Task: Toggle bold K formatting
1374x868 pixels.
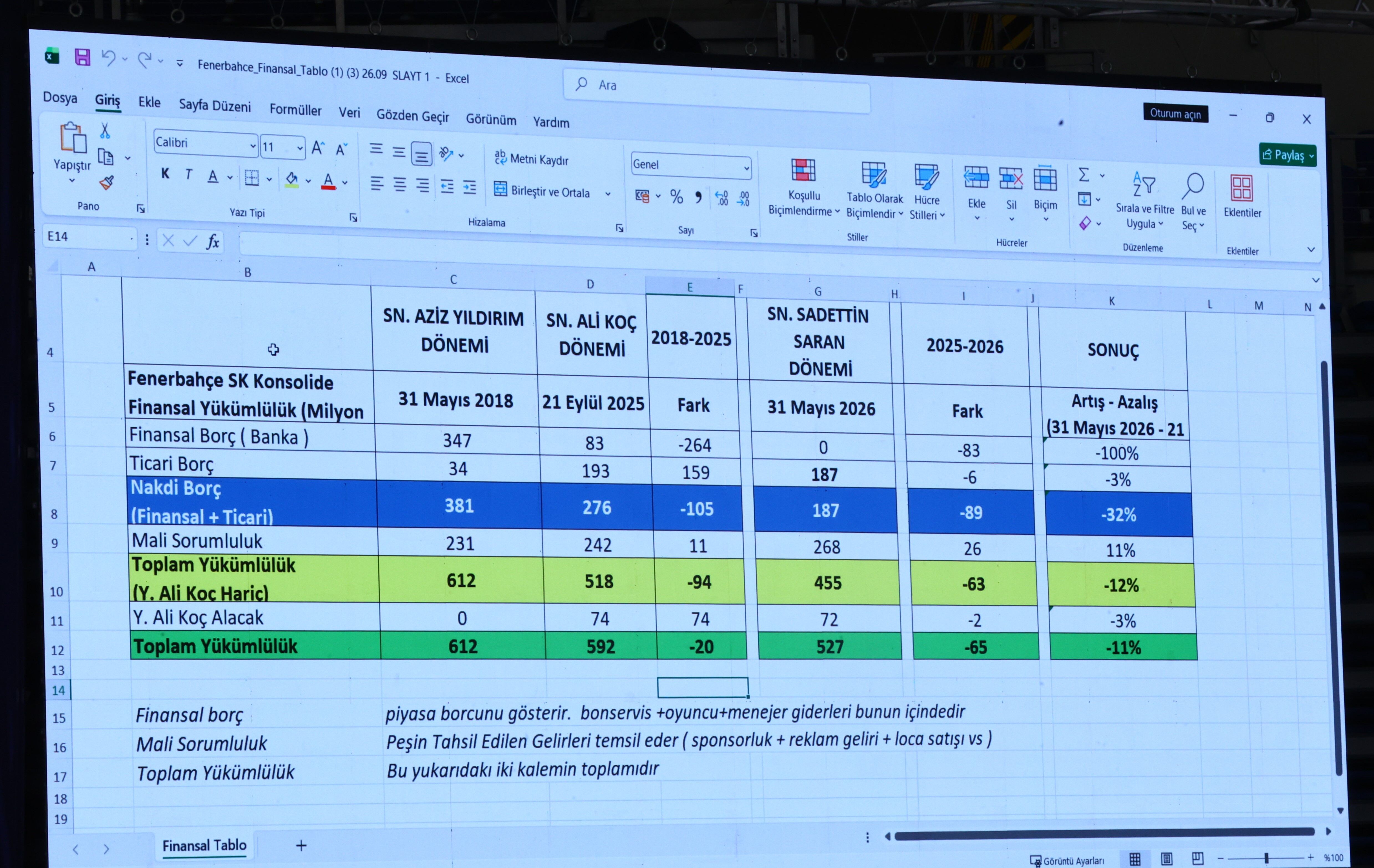Action: (165, 173)
